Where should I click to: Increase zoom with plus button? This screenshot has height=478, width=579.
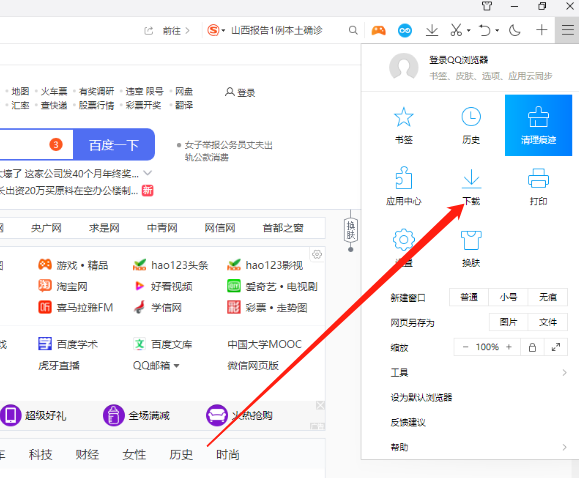point(509,347)
